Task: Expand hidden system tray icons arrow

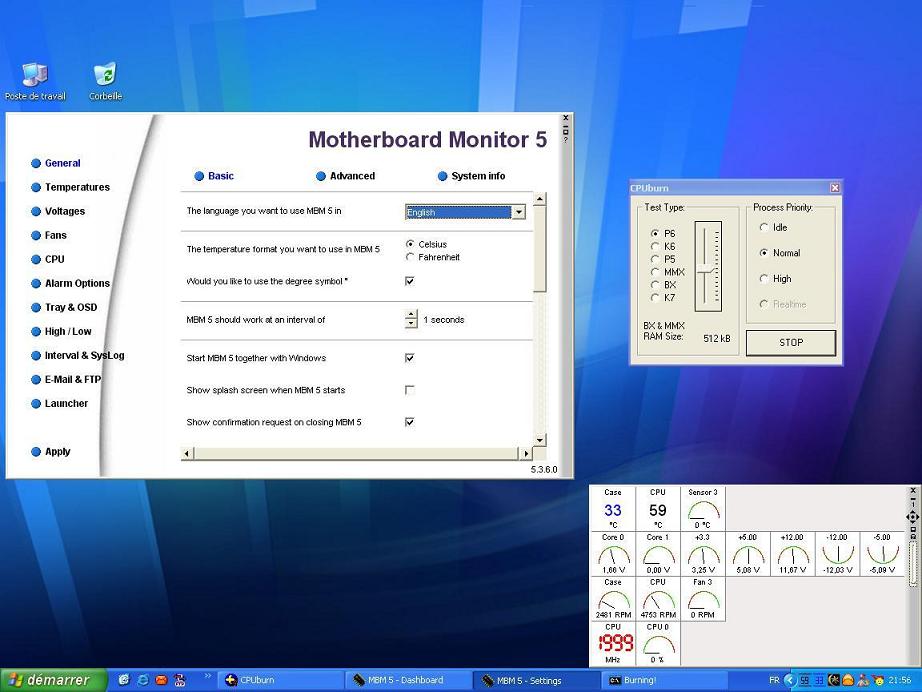Action: [x=790, y=680]
